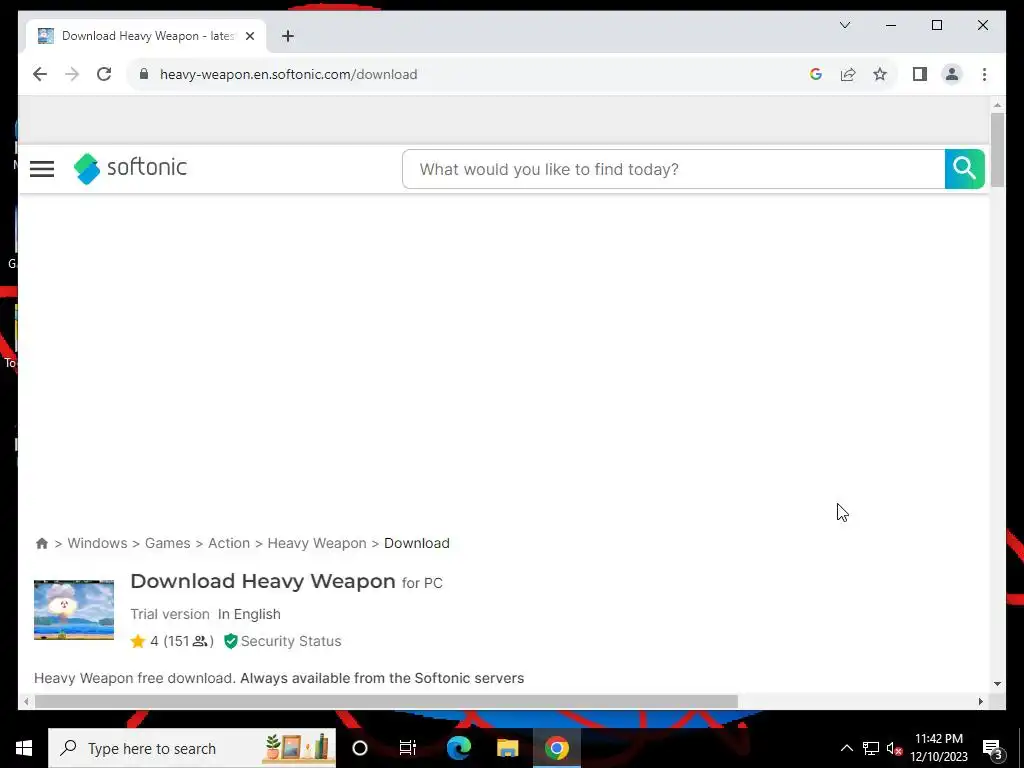Open the Action breadcrumb link
The width and height of the screenshot is (1024, 768).
pos(229,543)
